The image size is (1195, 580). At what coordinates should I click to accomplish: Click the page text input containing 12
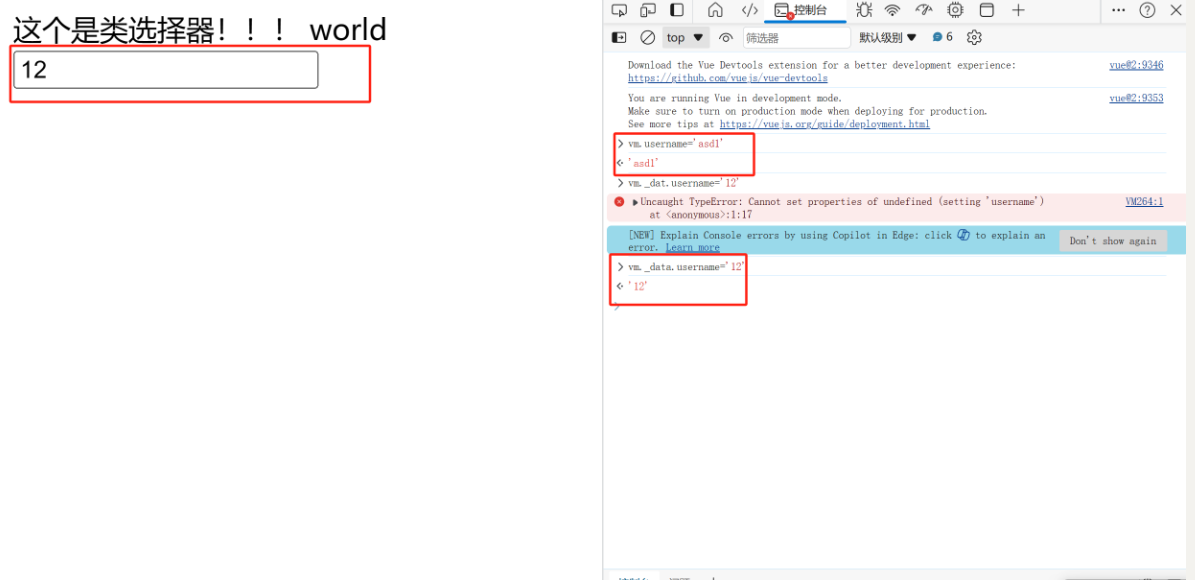point(165,70)
